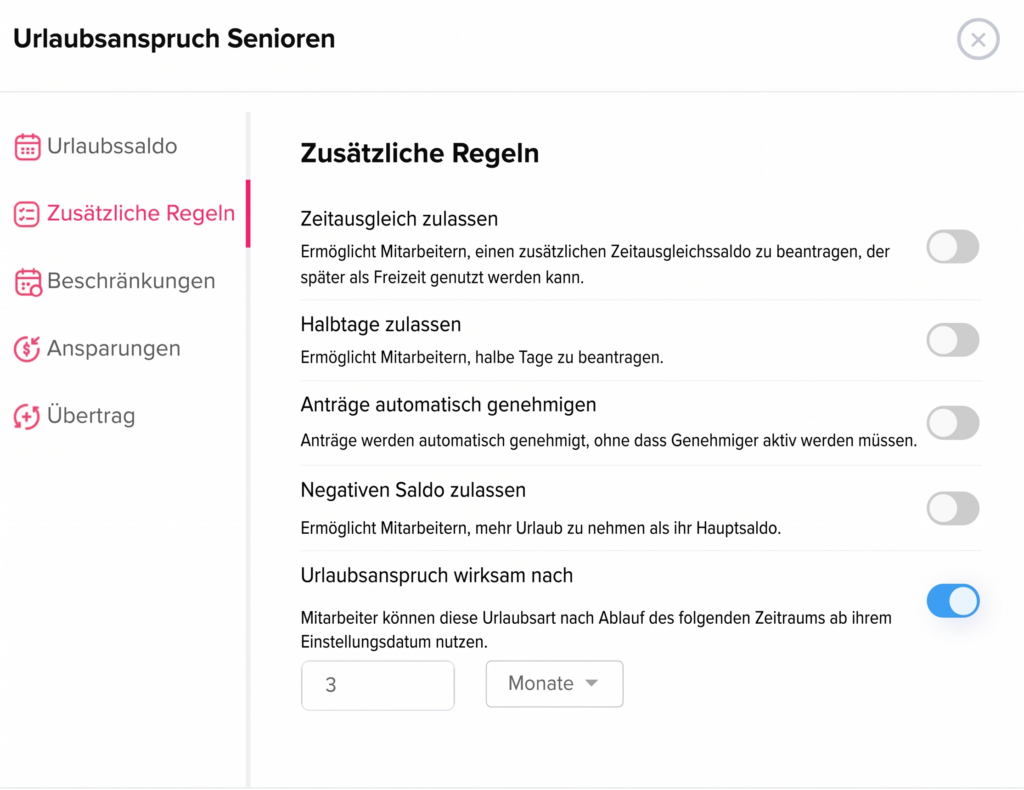This screenshot has width=1024, height=790.
Task: Click the Urlaubssaldo calendar icon
Action: pos(28,146)
